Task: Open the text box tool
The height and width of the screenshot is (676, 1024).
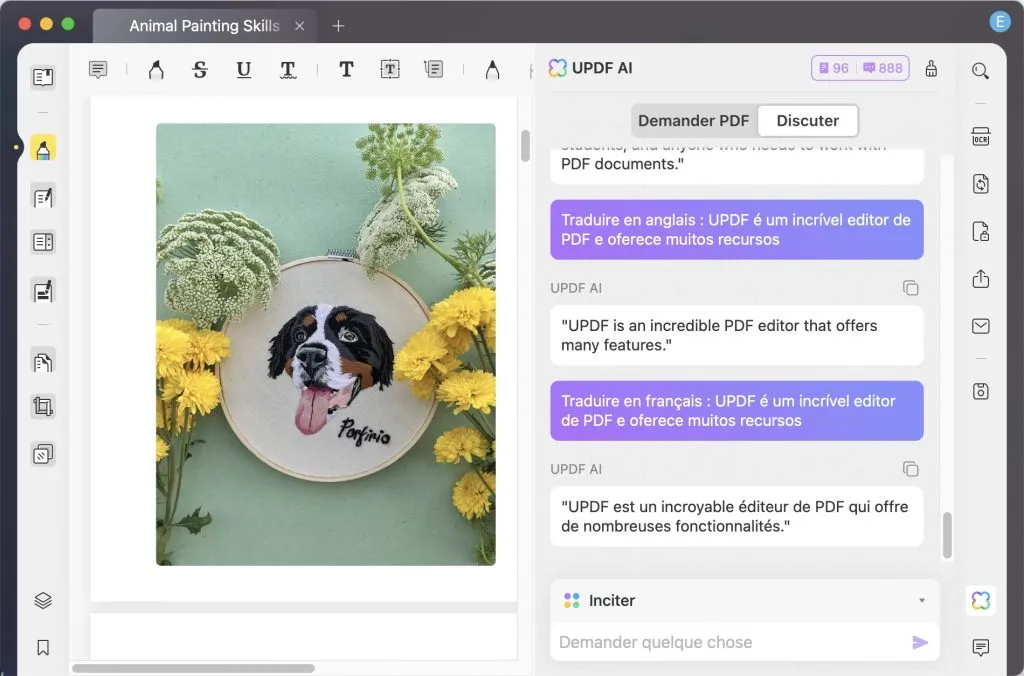Action: coord(389,70)
